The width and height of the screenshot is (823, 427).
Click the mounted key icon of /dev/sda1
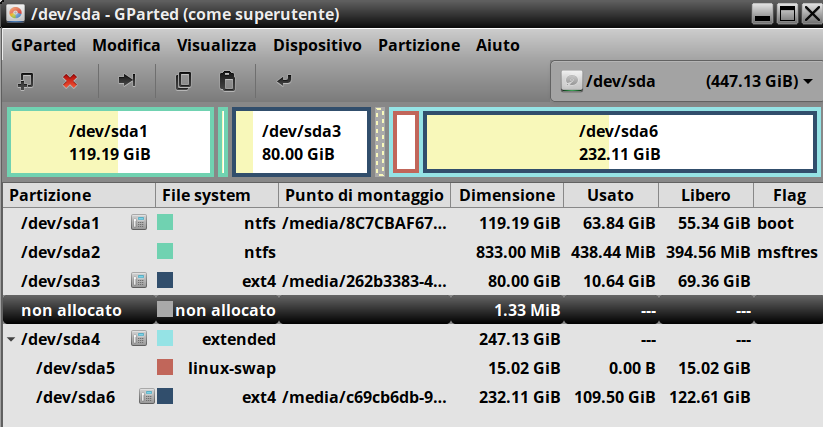click(x=139, y=222)
